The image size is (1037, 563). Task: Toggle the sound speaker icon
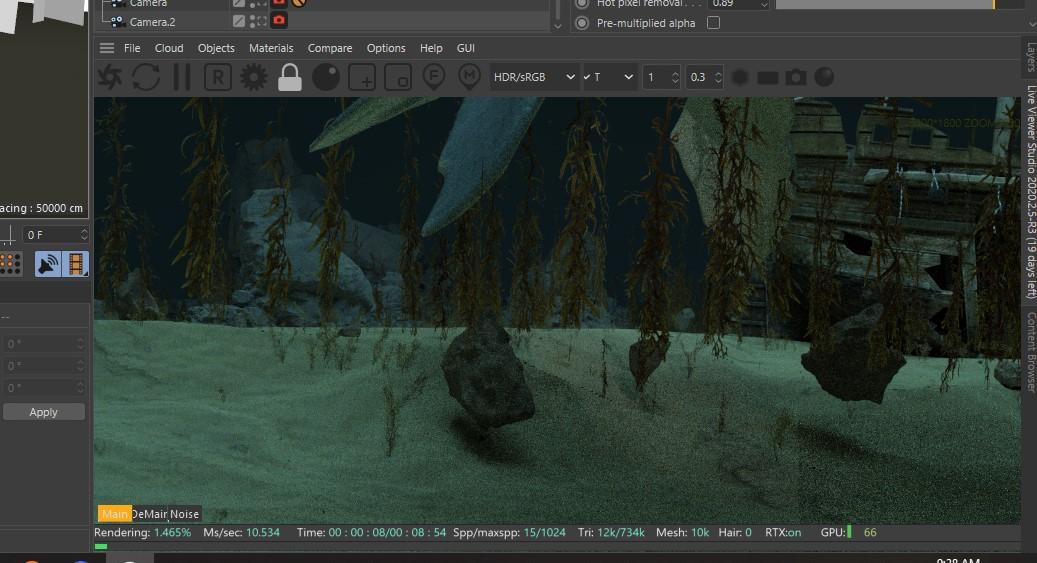tap(47, 264)
